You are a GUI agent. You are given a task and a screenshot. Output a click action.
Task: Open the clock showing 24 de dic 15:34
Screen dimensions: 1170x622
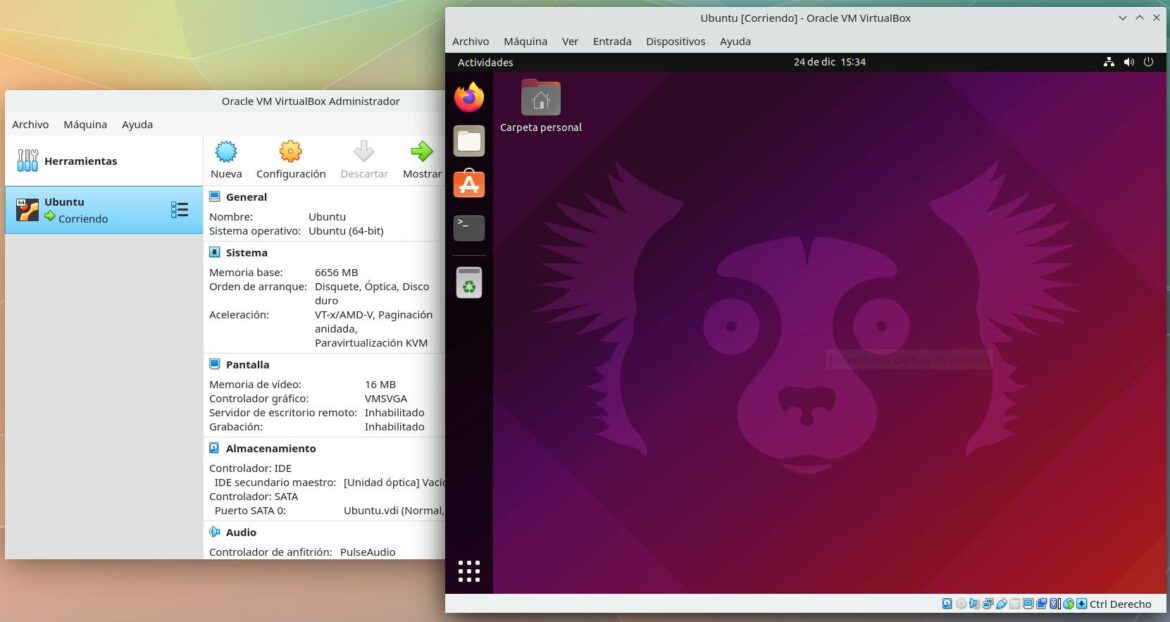[830, 62]
